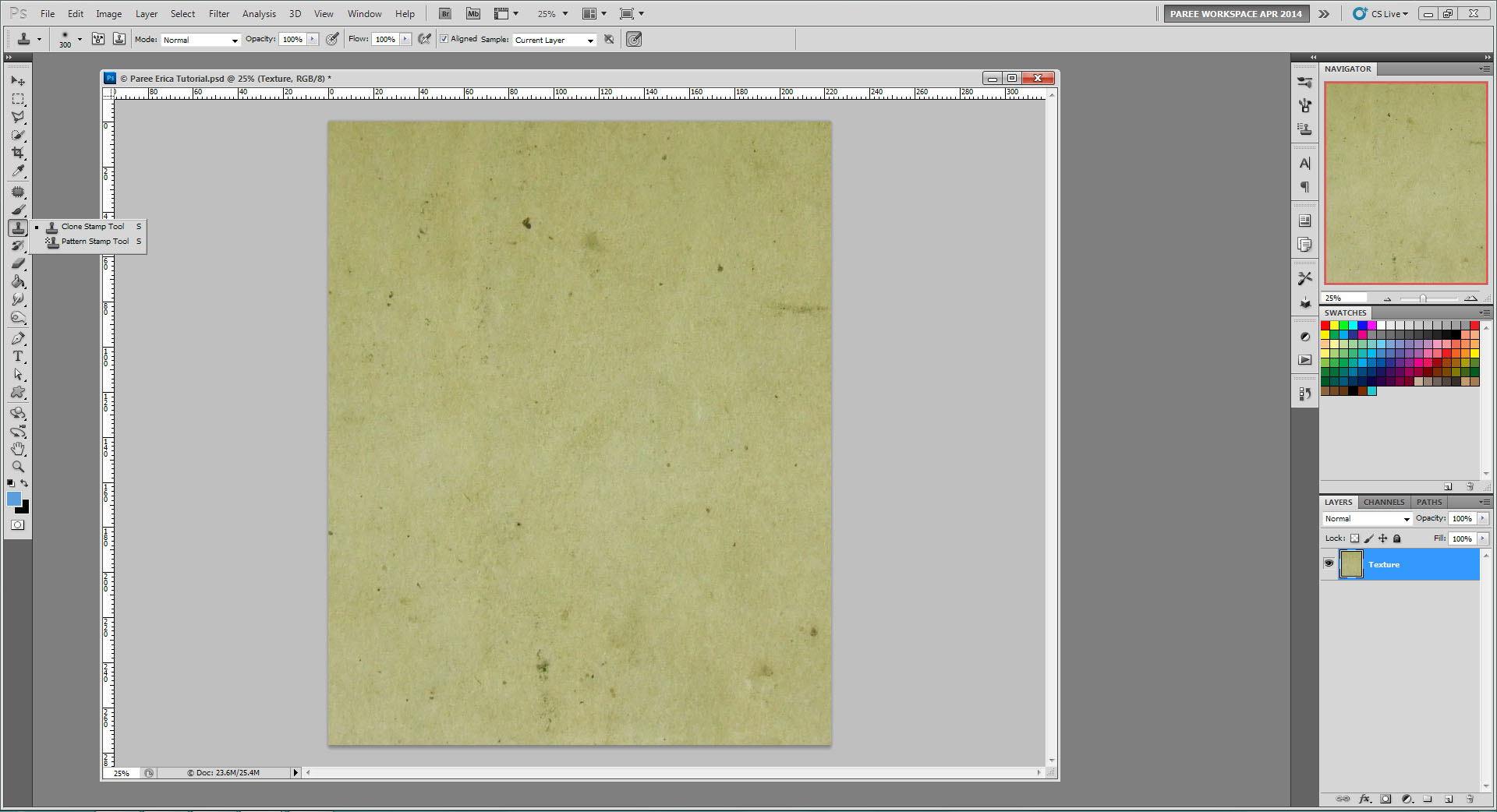Select the Crop tool
This screenshot has height=812, width=1497.
click(18, 153)
